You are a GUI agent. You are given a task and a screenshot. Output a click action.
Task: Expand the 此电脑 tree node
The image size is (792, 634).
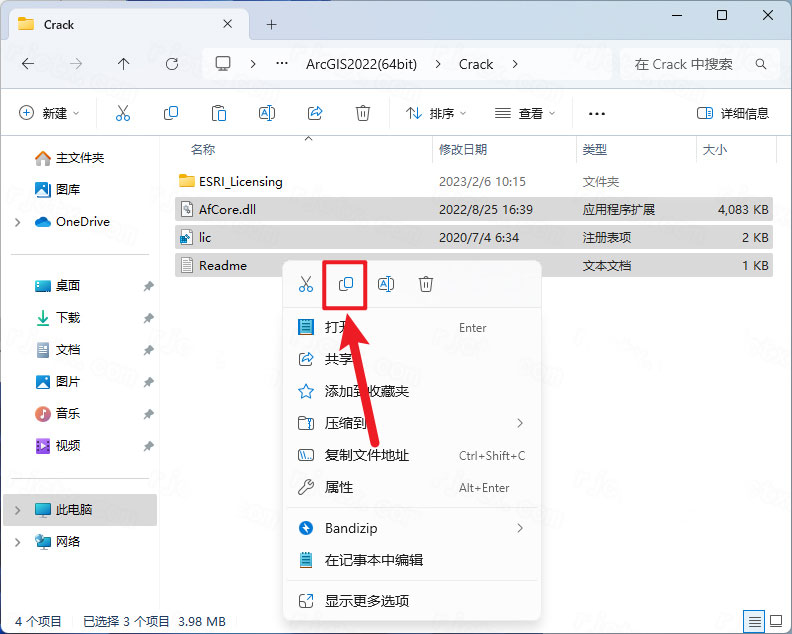17,510
